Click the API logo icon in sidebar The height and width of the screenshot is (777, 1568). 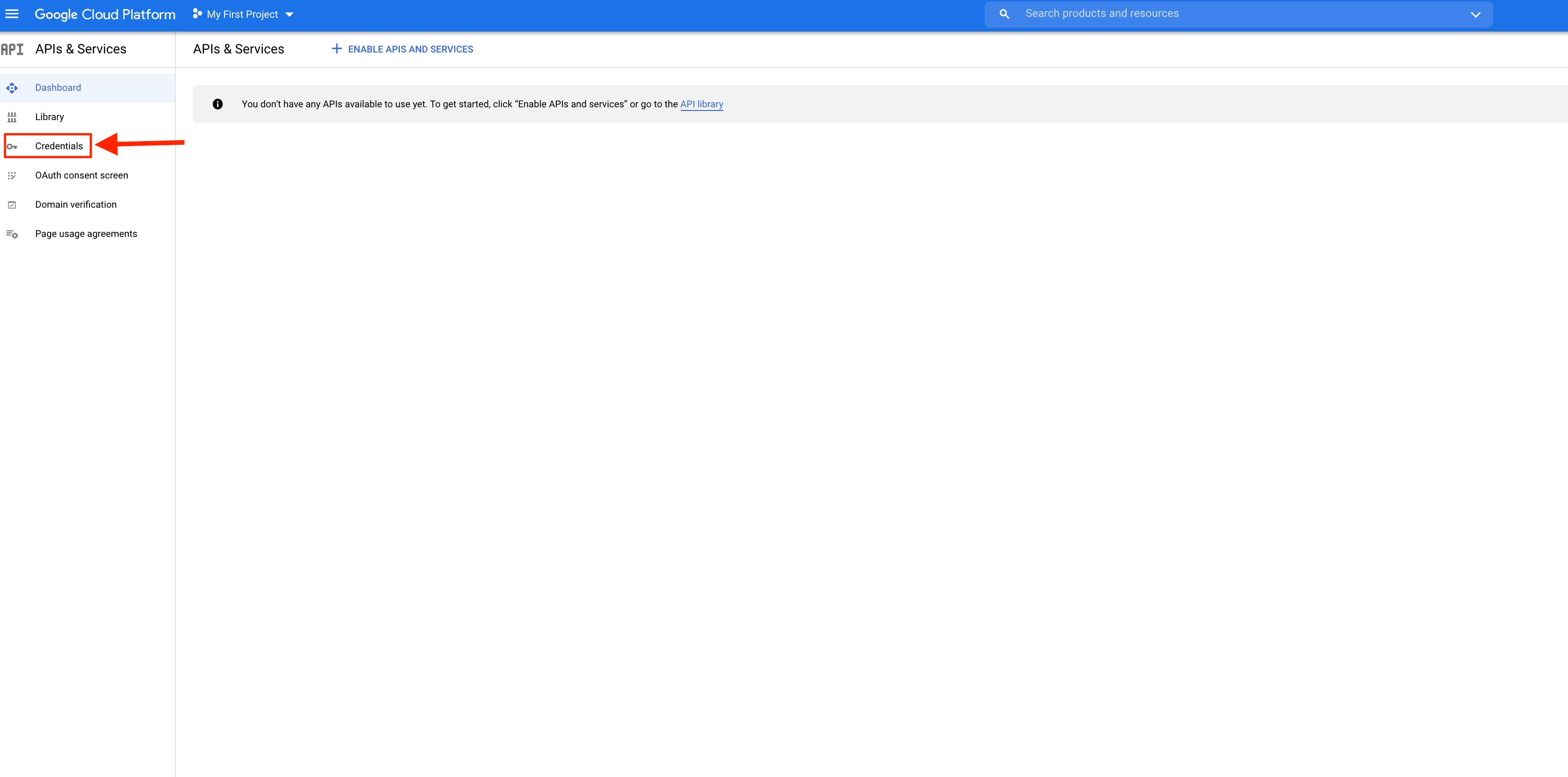click(12, 49)
